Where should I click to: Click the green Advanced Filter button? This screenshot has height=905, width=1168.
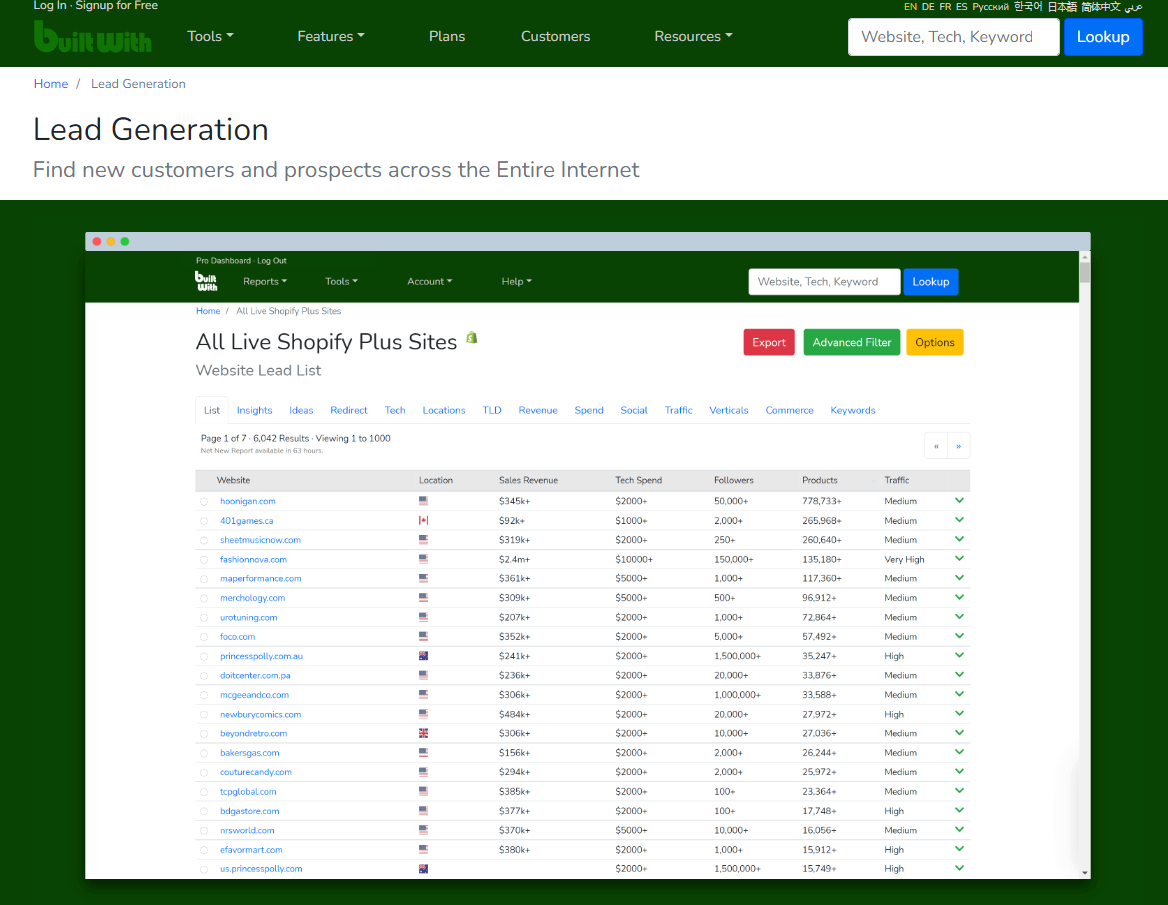851,343
